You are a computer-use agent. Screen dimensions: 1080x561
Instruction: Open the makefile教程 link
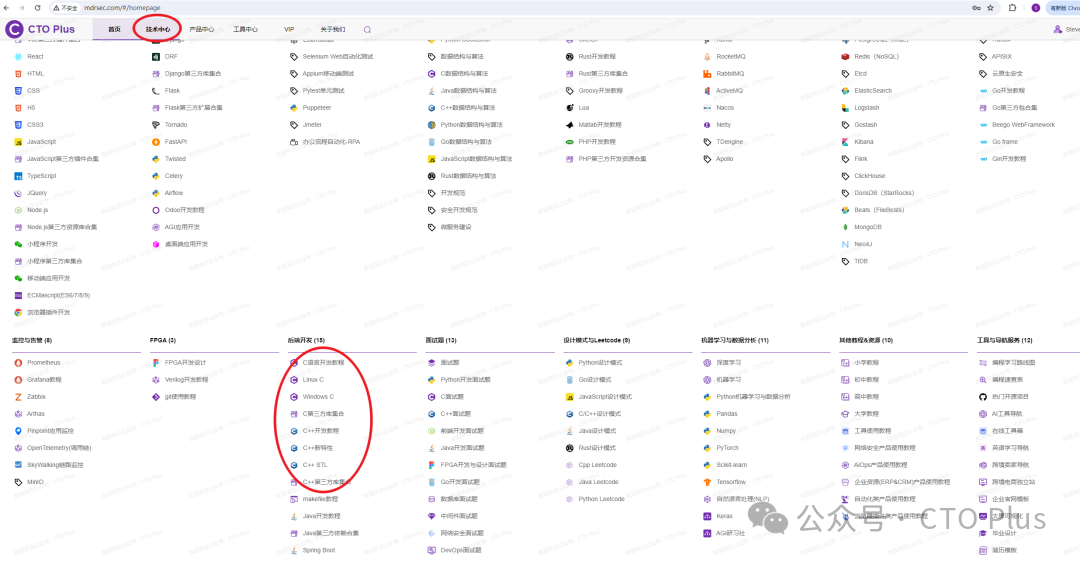320,499
